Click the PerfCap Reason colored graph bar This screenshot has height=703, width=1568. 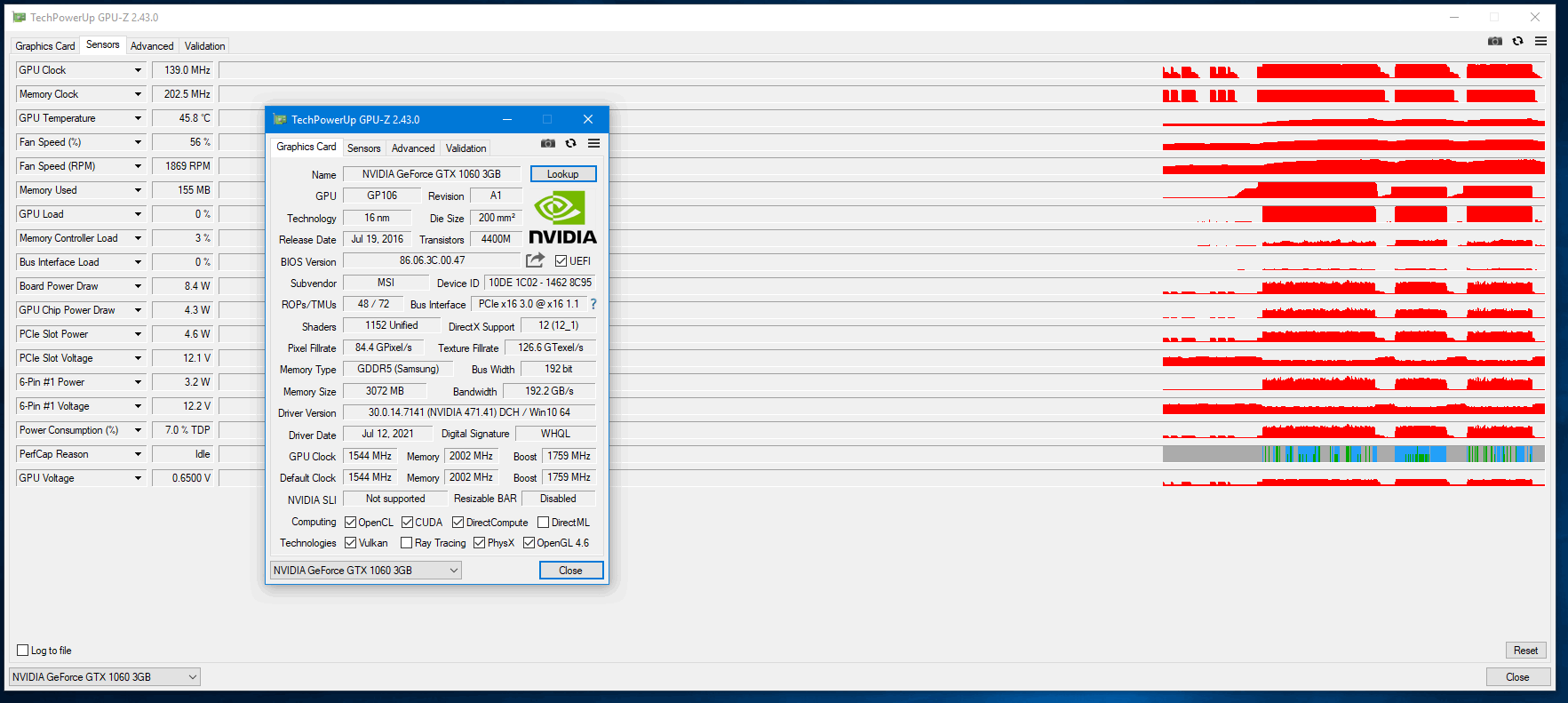pyautogui.click(x=1354, y=454)
